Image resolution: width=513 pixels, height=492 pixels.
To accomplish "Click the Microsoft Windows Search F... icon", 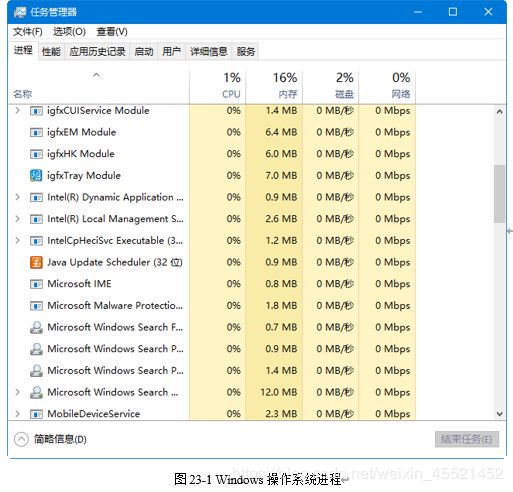I will coord(36,327).
